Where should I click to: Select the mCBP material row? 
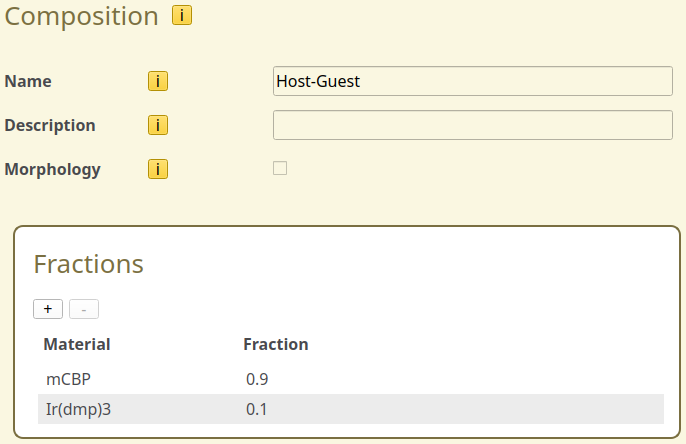coord(68,379)
